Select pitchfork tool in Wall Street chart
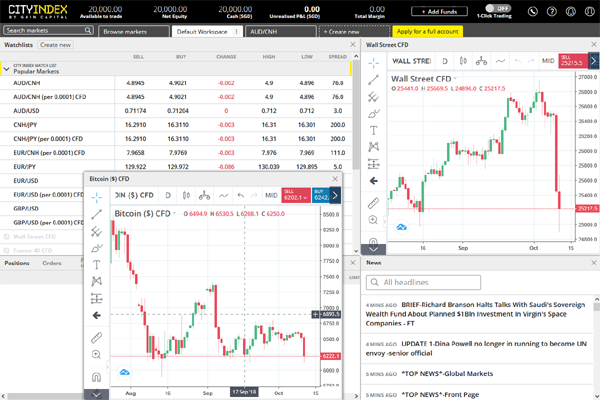Viewport: 600px width, 400px height. point(373,97)
